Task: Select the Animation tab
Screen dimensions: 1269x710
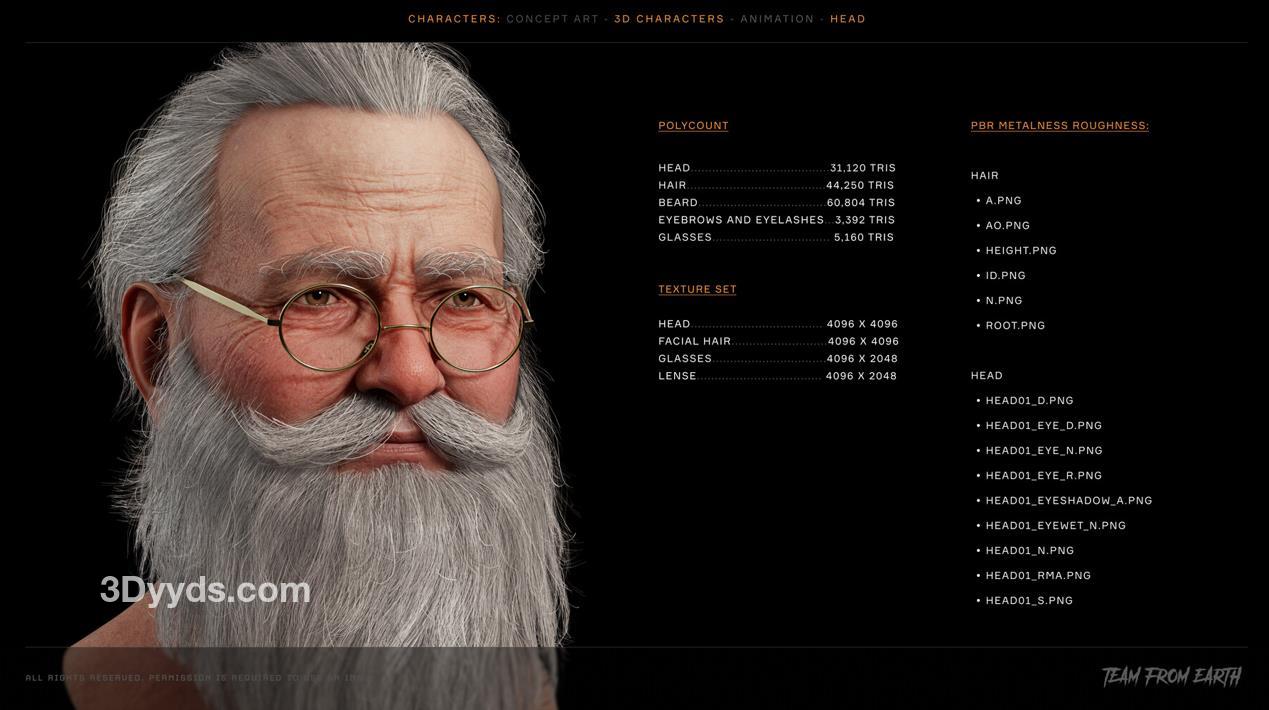Action: [777, 19]
